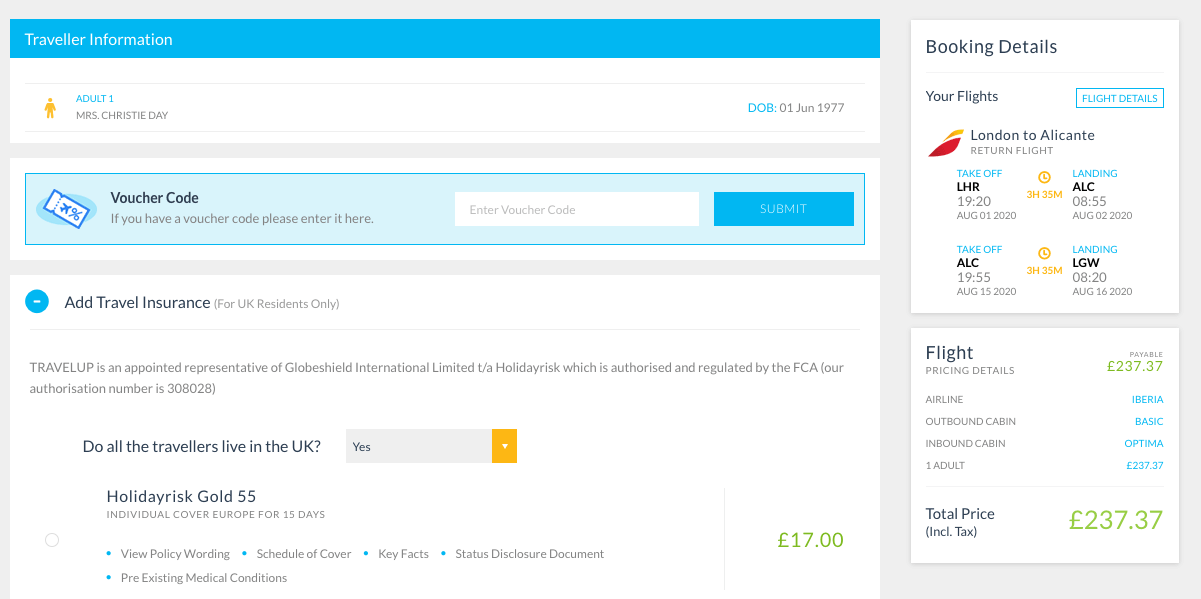This screenshot has height=599, width=1201.
Task: Open View Policy Wording link
Action: click(175, 554)
